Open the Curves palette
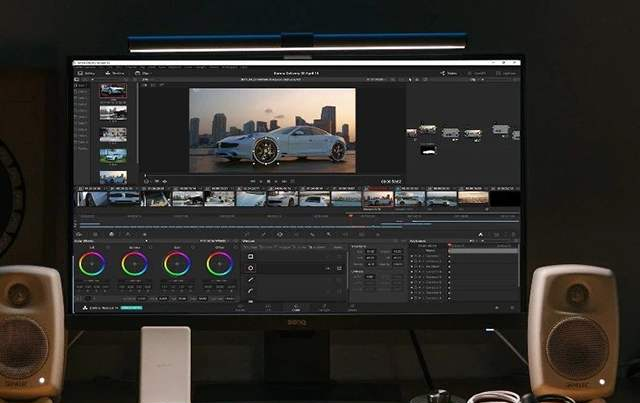This screenshot has height=403, width=640. tap(247, 234)
